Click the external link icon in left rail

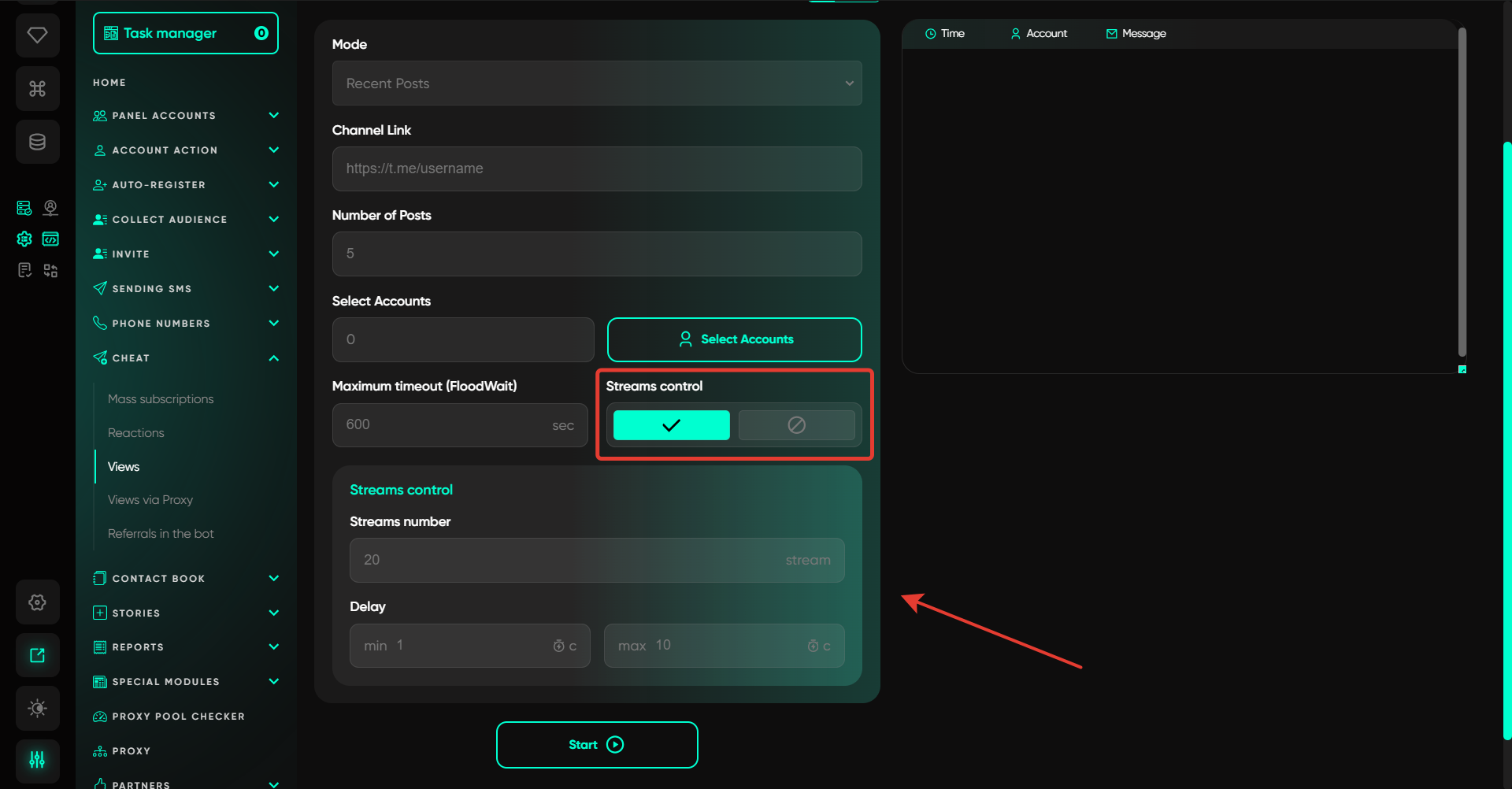coord(37,655)
